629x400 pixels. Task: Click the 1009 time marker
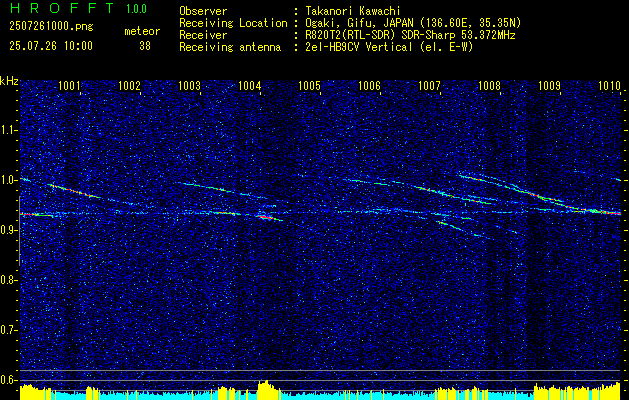pyautogui.click(x=549, y=85)
